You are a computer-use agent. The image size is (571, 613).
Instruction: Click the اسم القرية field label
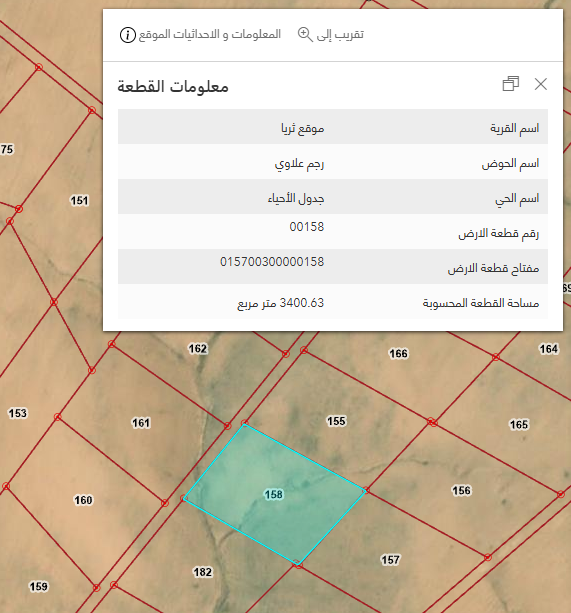[x=515, y=128]
